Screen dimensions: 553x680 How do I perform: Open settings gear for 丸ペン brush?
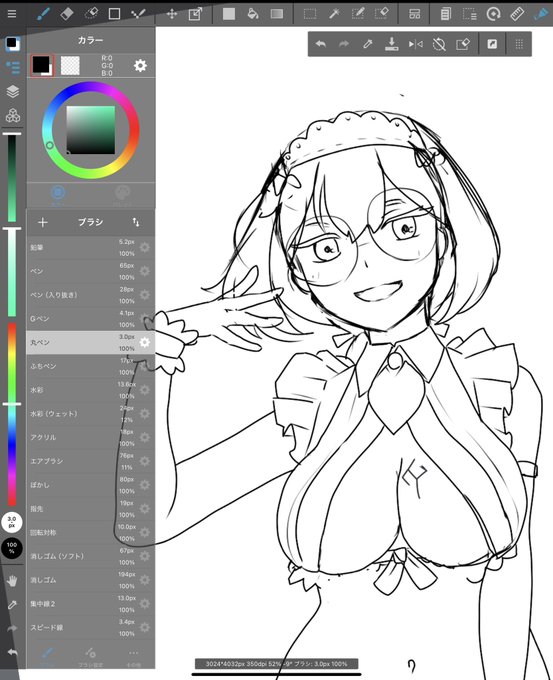[144, 342]
